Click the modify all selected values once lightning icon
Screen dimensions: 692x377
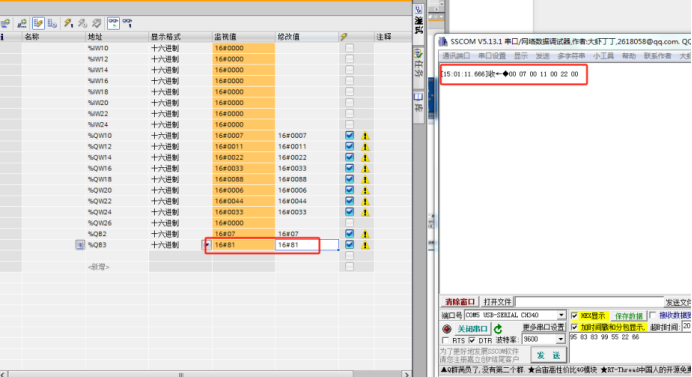[x=68, y=23]
